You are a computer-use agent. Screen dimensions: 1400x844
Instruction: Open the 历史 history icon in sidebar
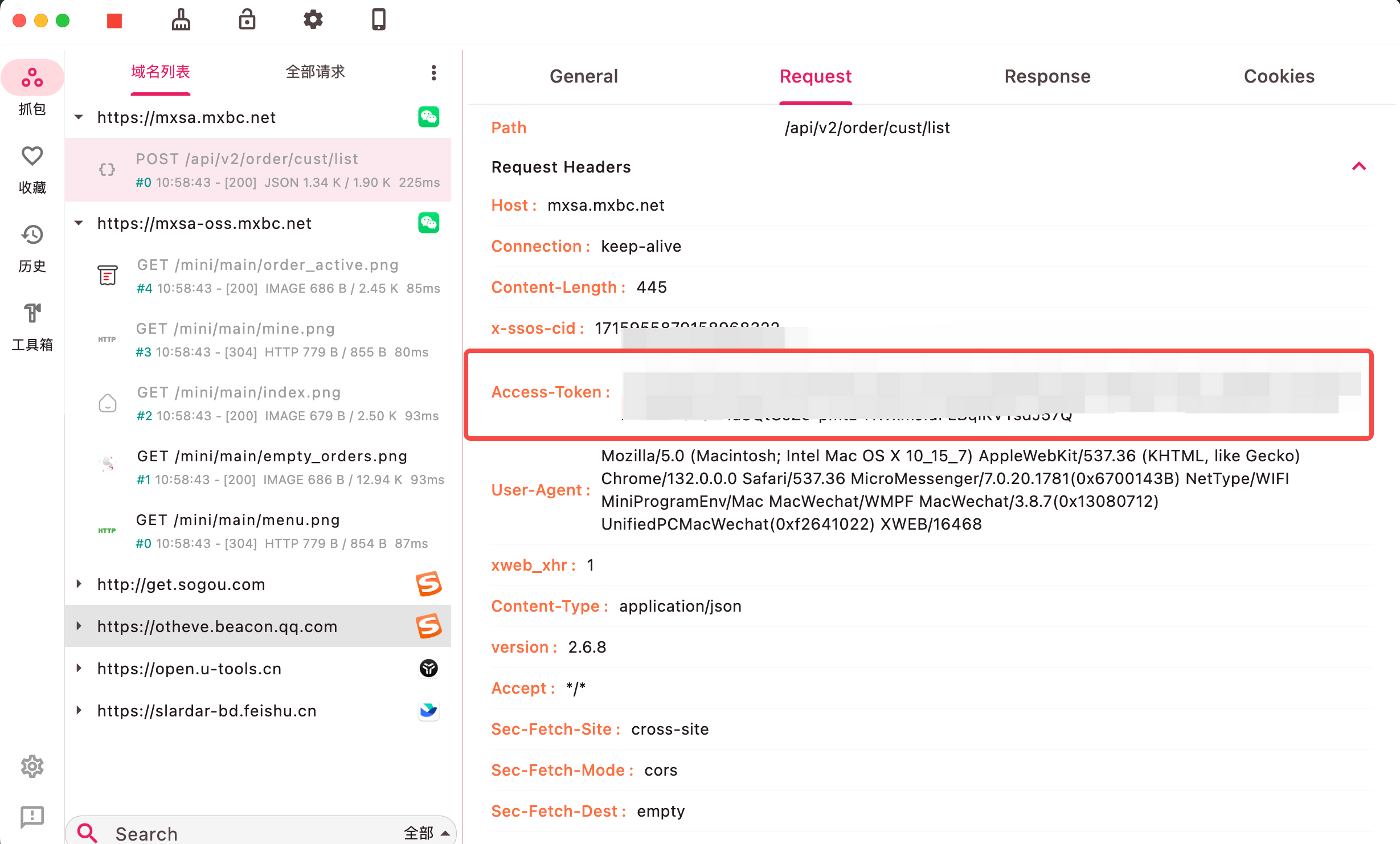click(x=32, y=235)
